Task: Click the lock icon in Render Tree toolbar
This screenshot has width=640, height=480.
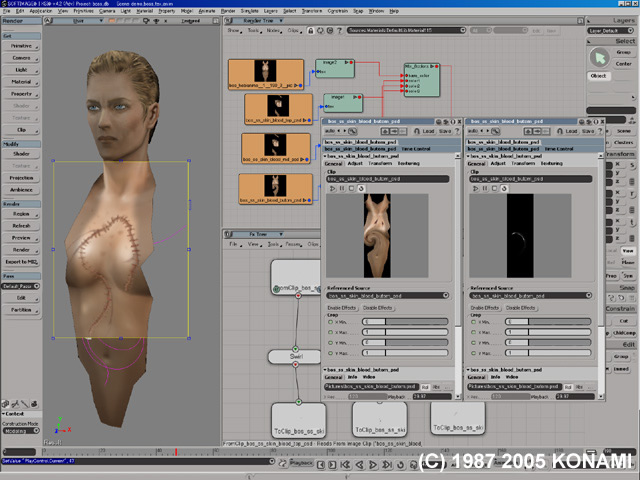Action: 311,31
